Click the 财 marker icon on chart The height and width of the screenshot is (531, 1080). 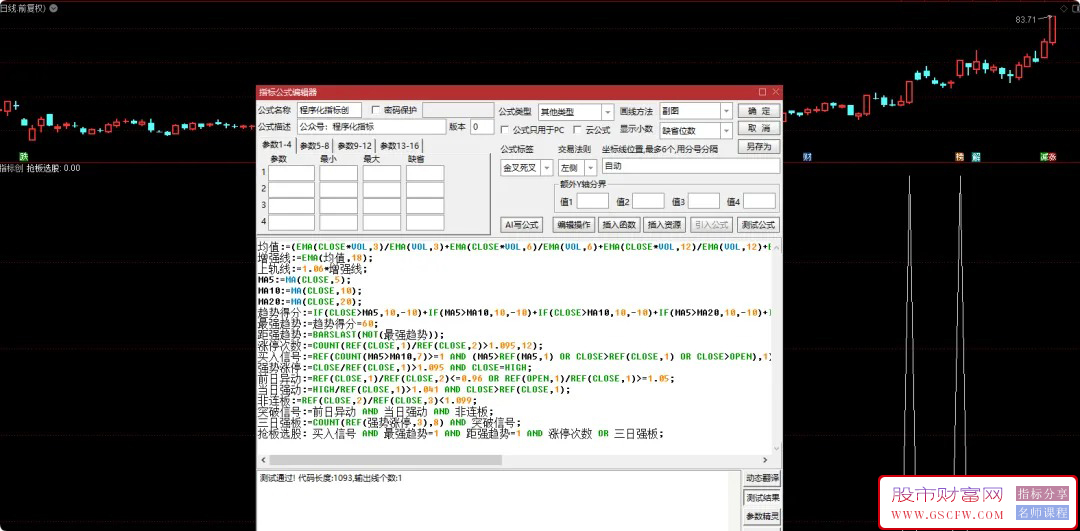(x=806, y=157)
